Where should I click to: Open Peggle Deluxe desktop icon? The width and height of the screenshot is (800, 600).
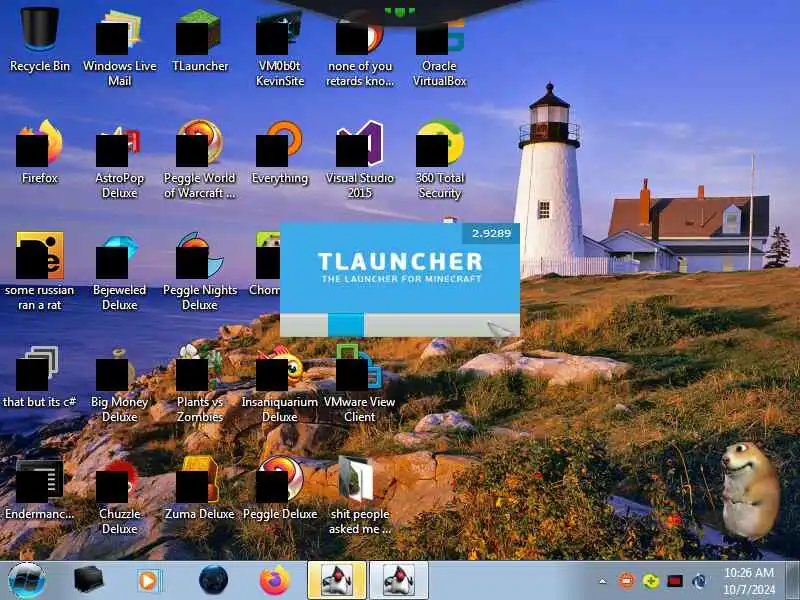[280, 489]
